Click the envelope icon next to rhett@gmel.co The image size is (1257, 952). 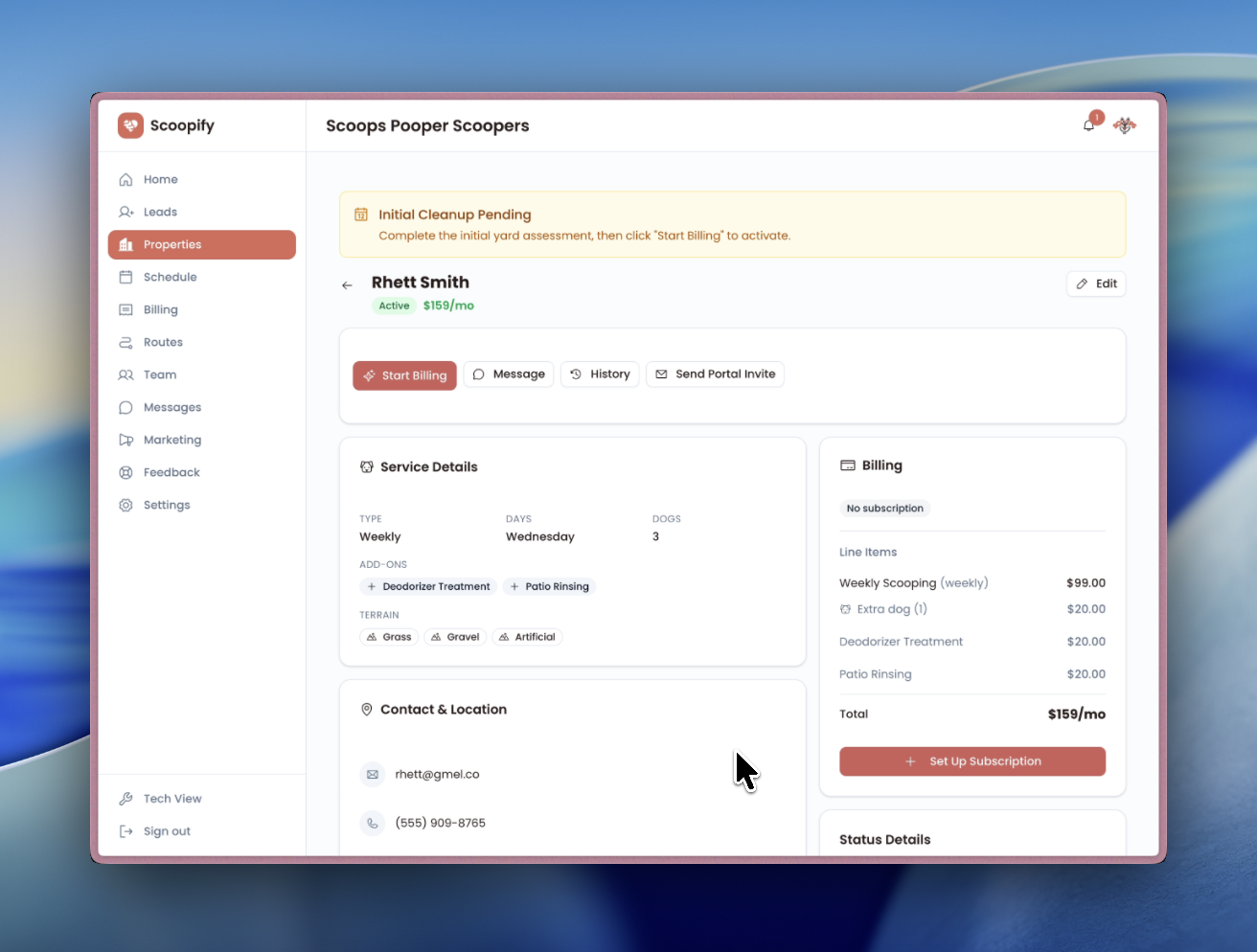(372, 774)
